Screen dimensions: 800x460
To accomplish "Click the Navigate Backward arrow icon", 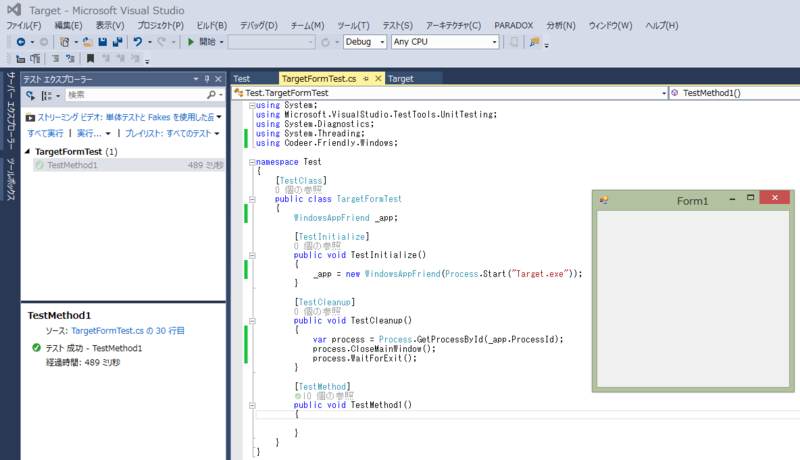I will (21, 42).
